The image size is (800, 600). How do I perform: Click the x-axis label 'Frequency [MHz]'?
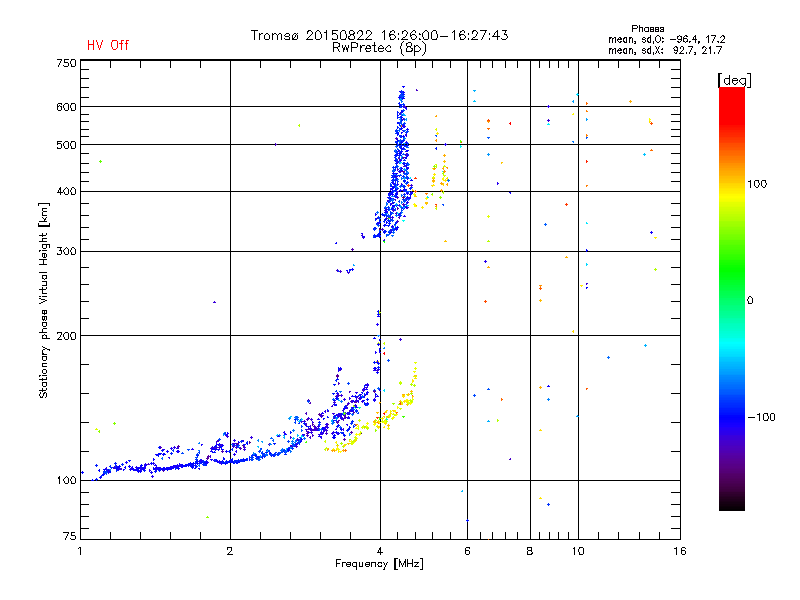[379, 564]
